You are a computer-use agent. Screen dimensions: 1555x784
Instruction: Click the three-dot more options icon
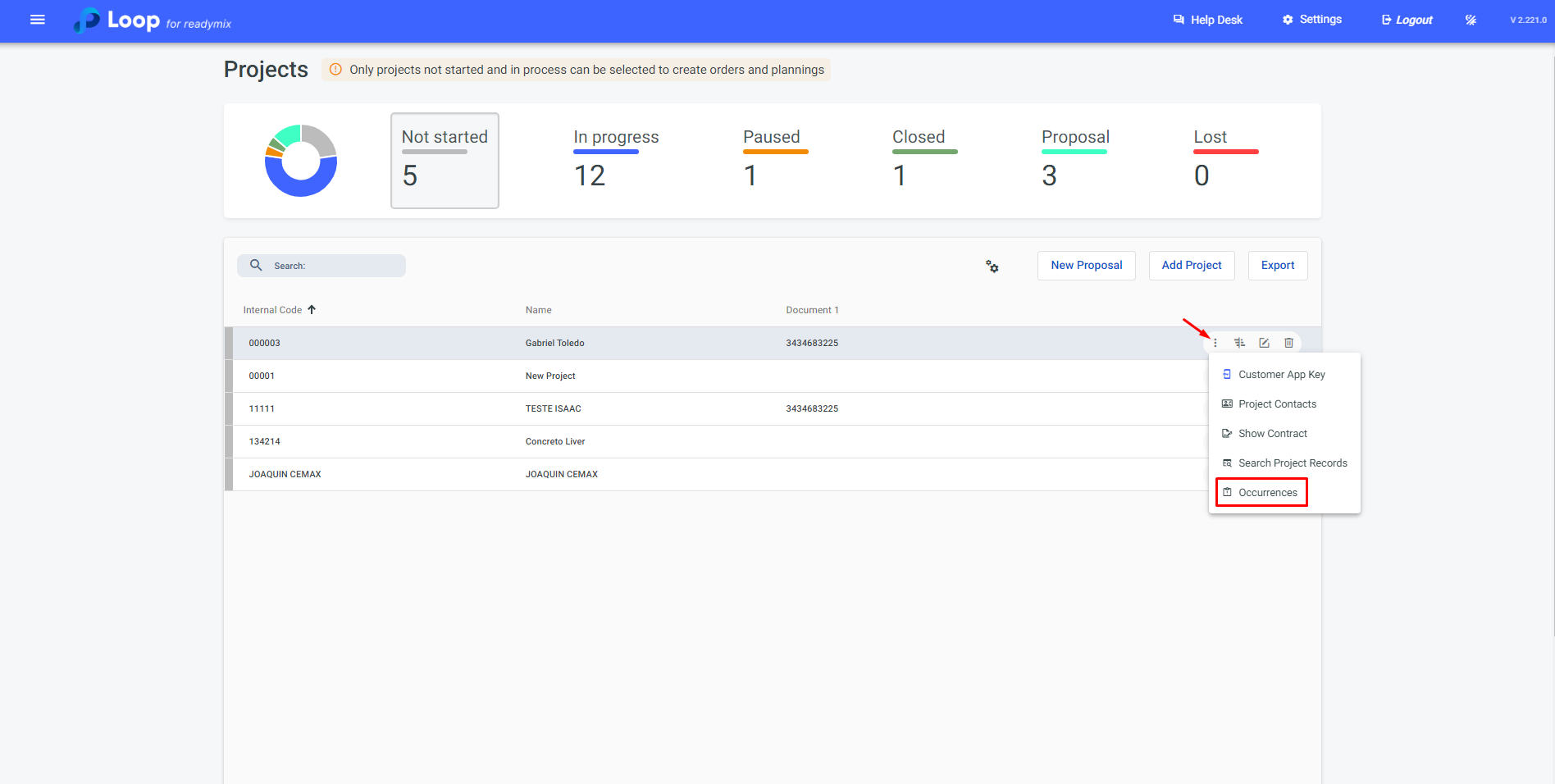click(x=1215, y=343)
